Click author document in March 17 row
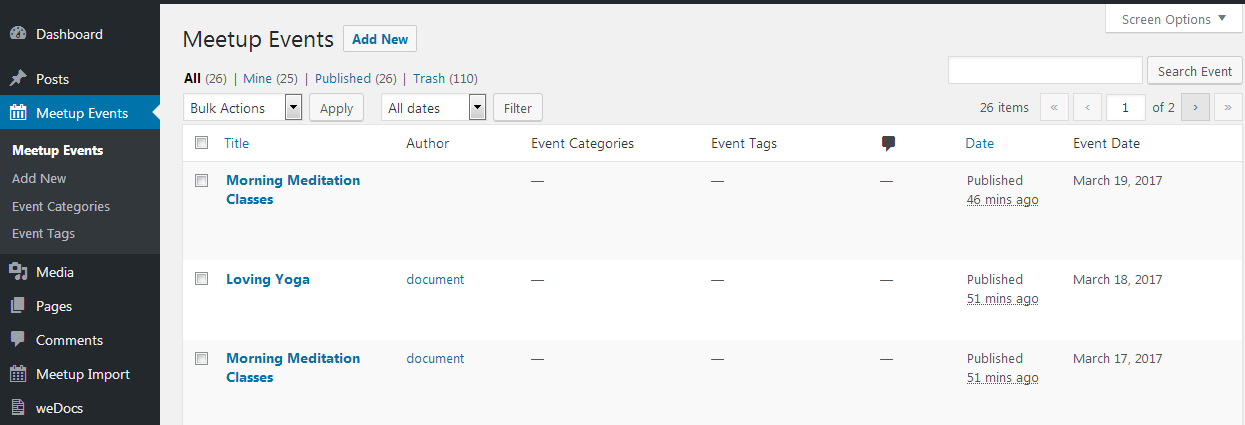The image size is (1245, 425). 435,358
